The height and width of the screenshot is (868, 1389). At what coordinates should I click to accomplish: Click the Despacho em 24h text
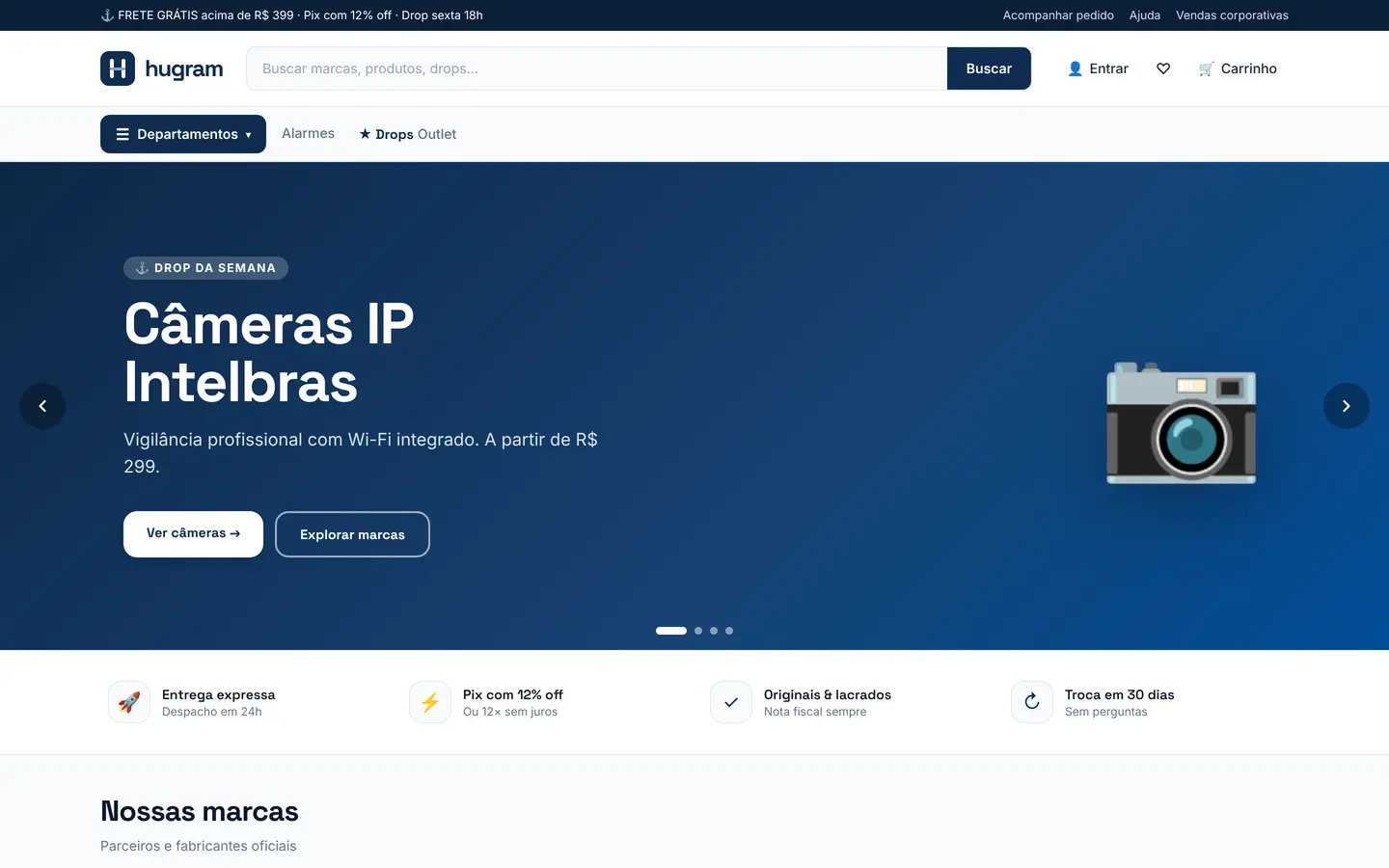point(212,712)
